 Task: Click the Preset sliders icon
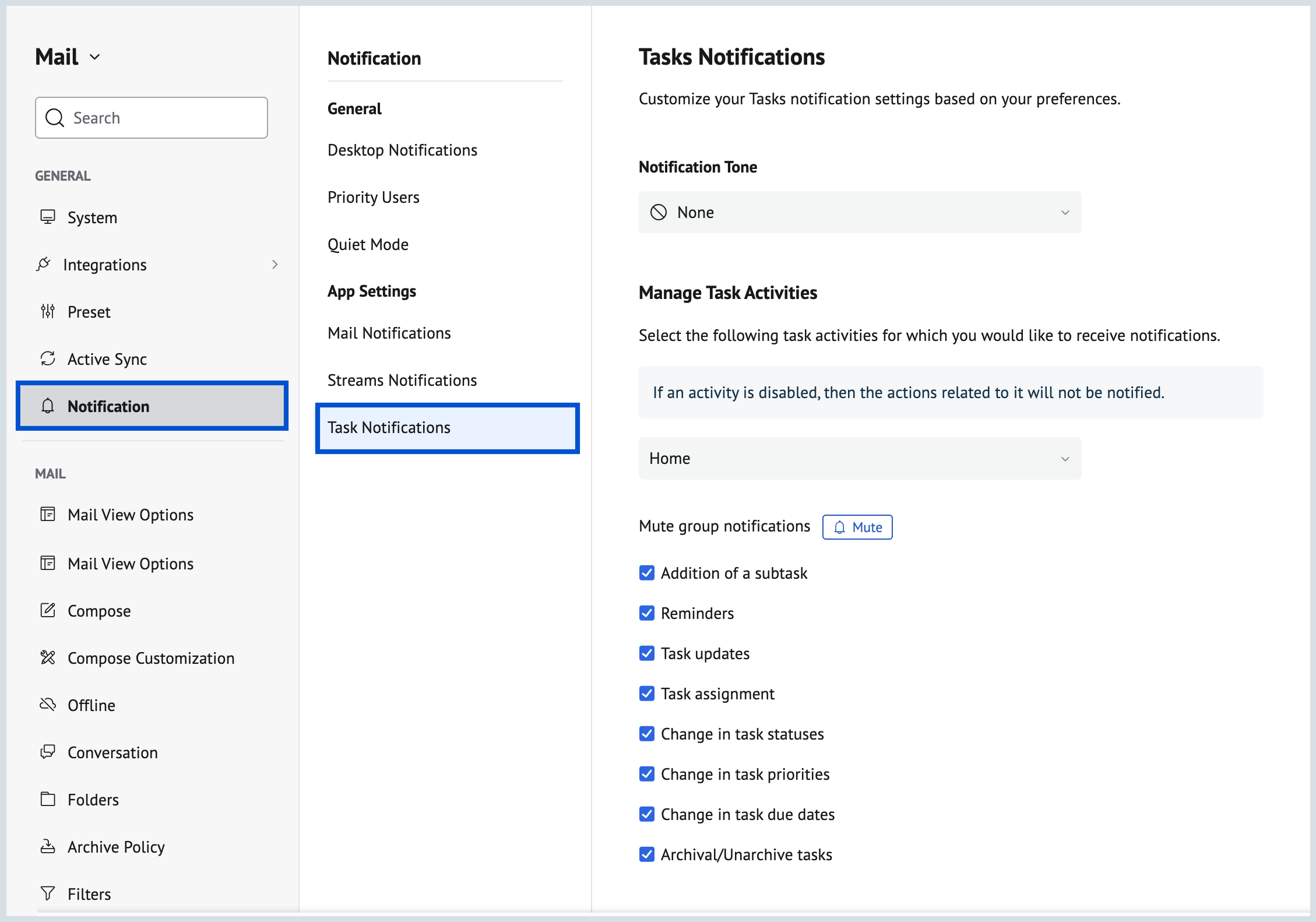click(x=48, y=312)
